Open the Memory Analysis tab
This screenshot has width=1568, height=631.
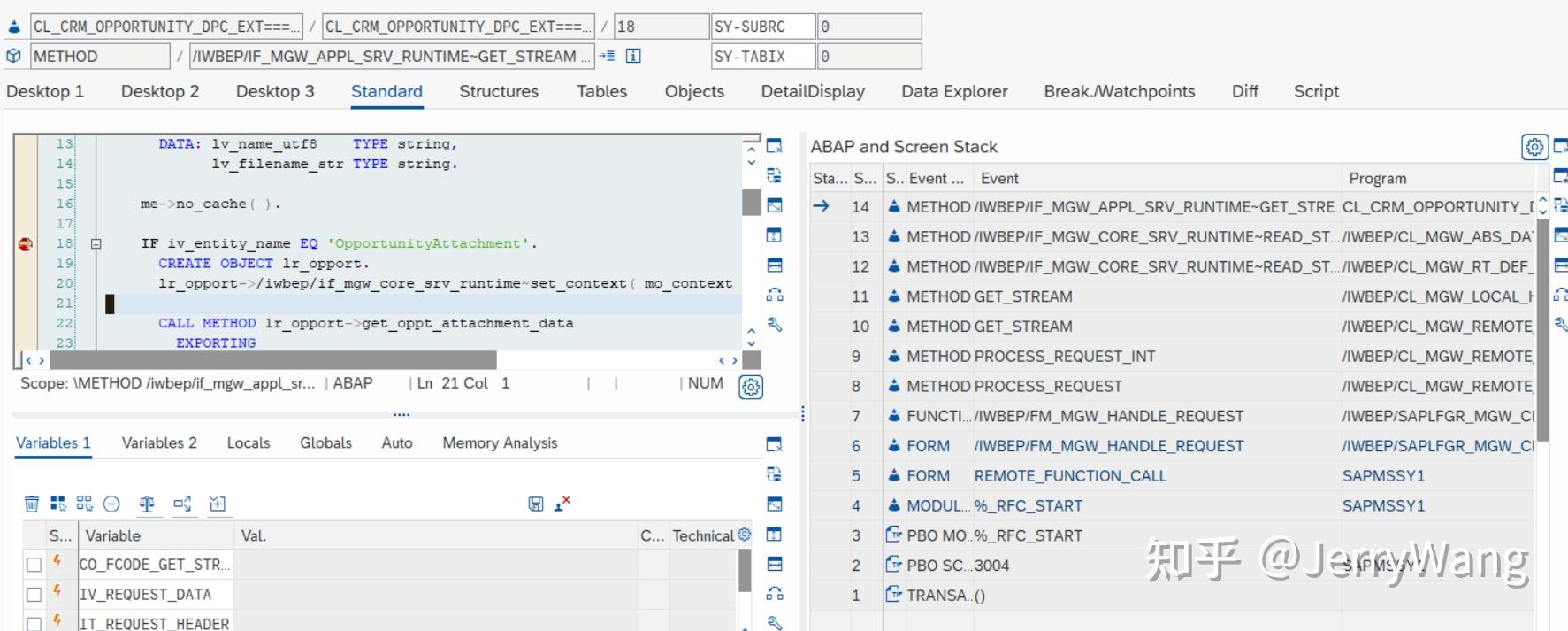(500, 442)
